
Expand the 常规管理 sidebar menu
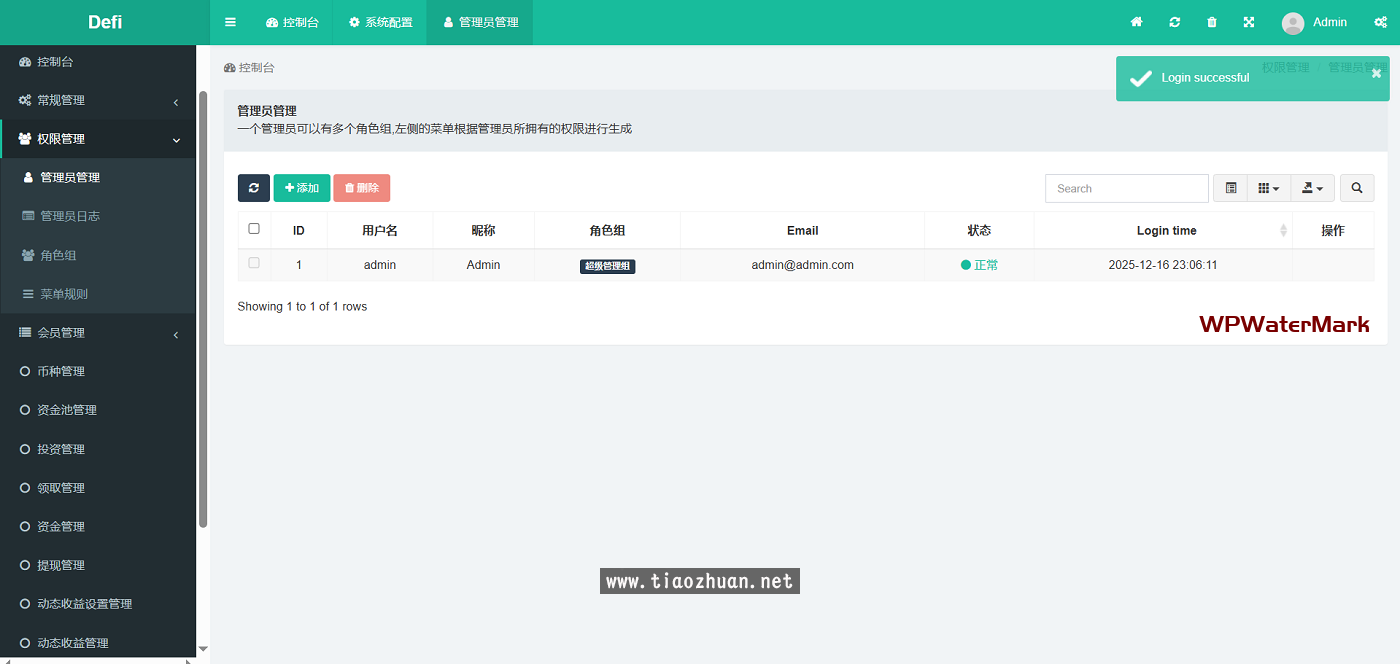coord(98,100)
